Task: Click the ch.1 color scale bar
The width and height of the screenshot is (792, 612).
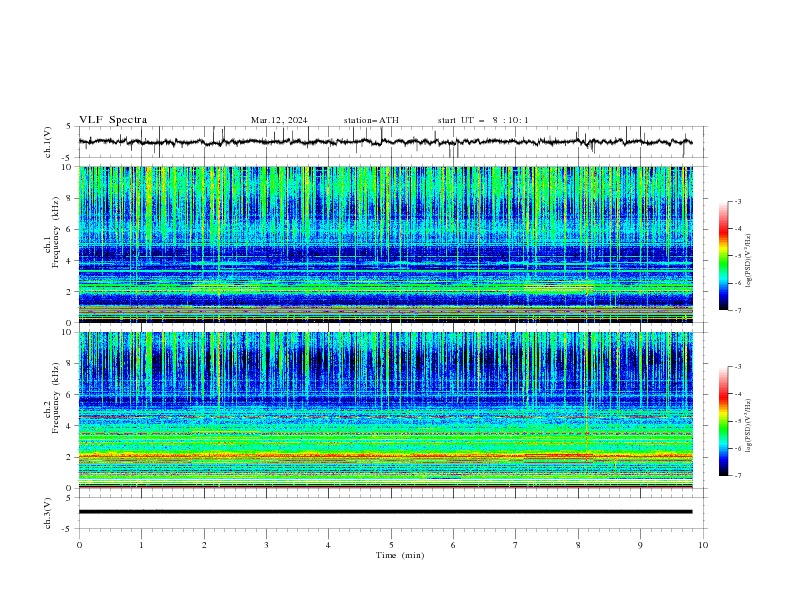Action: pyautogui.click(x=724, y=256)
